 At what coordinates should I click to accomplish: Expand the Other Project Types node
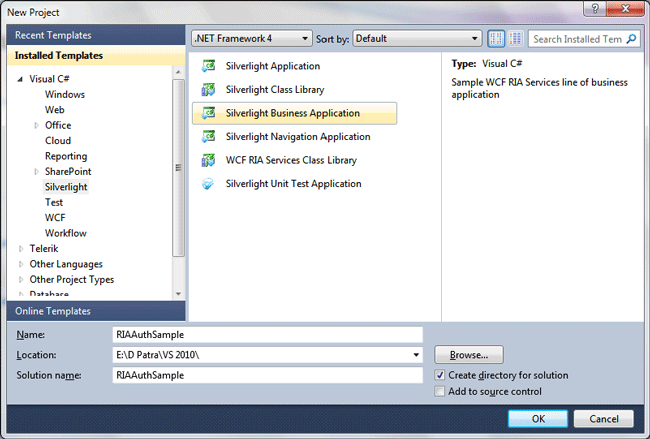[x=21, y=279]
